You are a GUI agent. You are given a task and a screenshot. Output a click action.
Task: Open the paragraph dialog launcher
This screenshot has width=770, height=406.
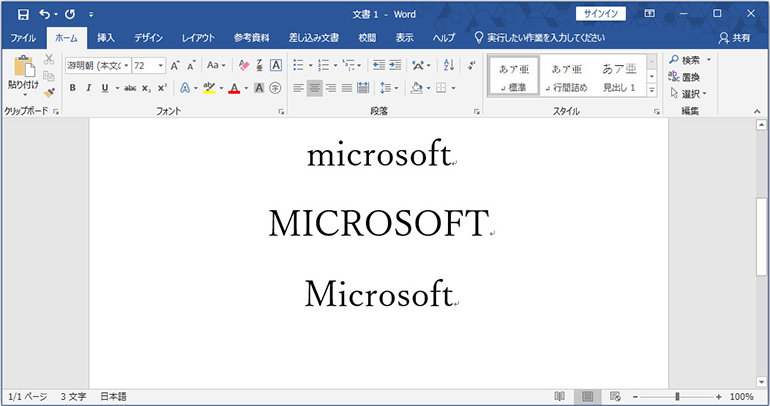tap(476, 111)
